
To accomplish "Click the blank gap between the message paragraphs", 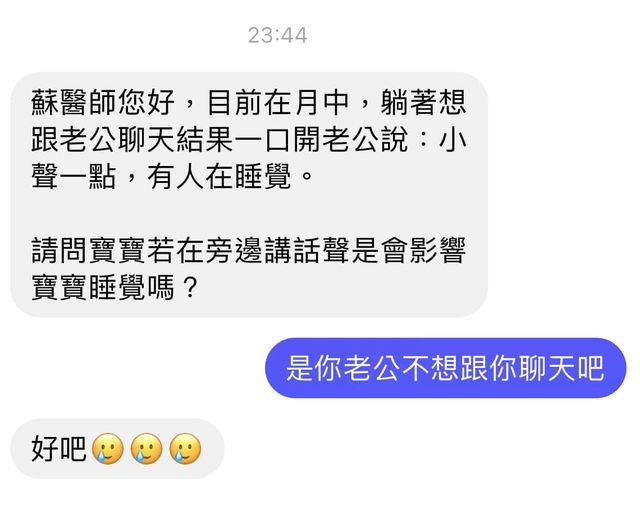I will (249, 213).
